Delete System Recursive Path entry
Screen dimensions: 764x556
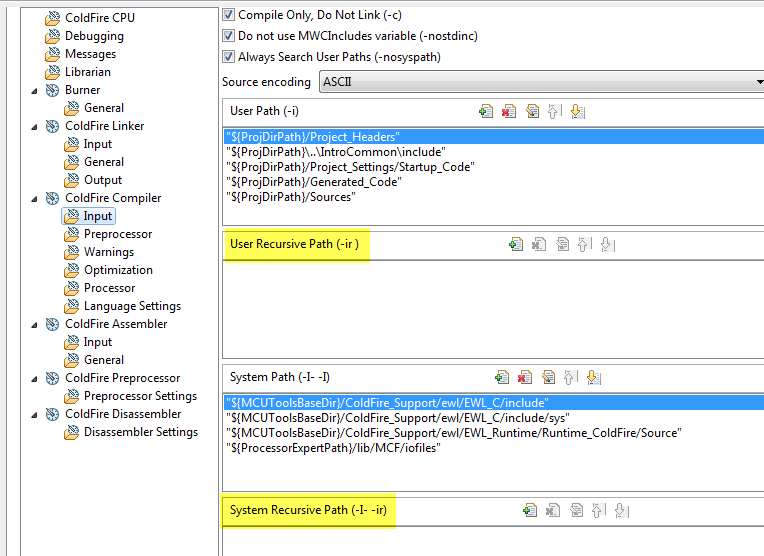click(553, 510)
